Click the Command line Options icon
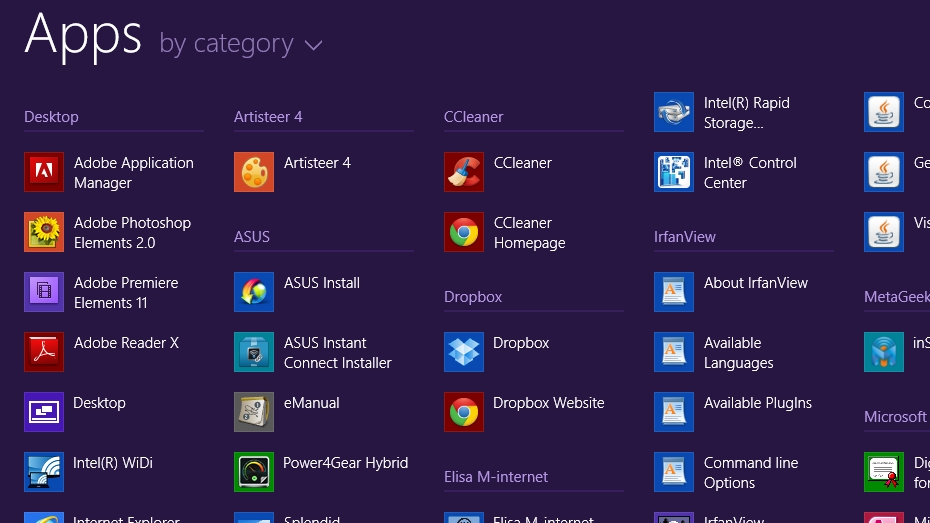The image size is (930, 523). [x=674, y=471]
